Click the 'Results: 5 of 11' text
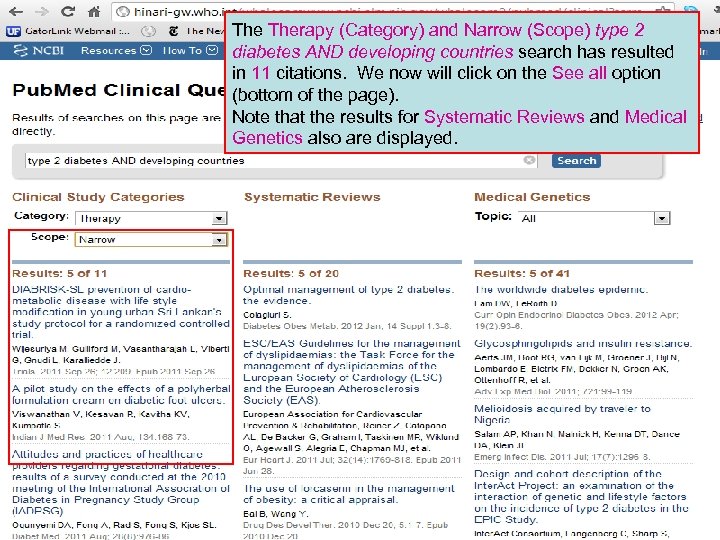 pyautogui.click(x=59, y=274)
